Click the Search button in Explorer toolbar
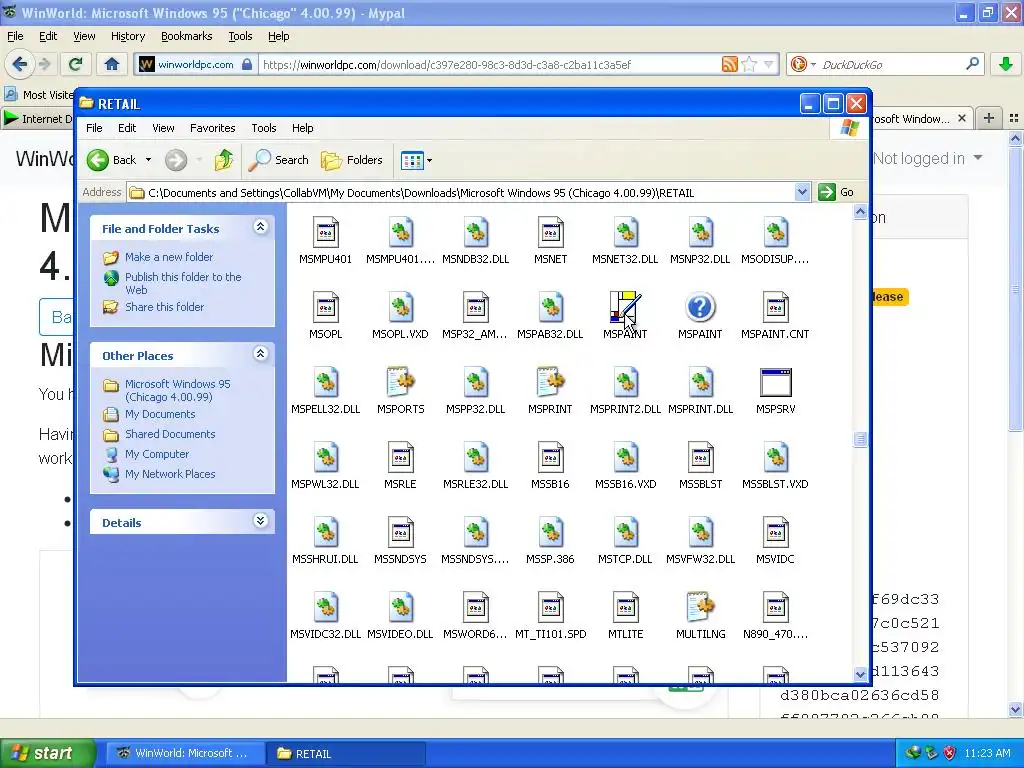 pos(279,160)
